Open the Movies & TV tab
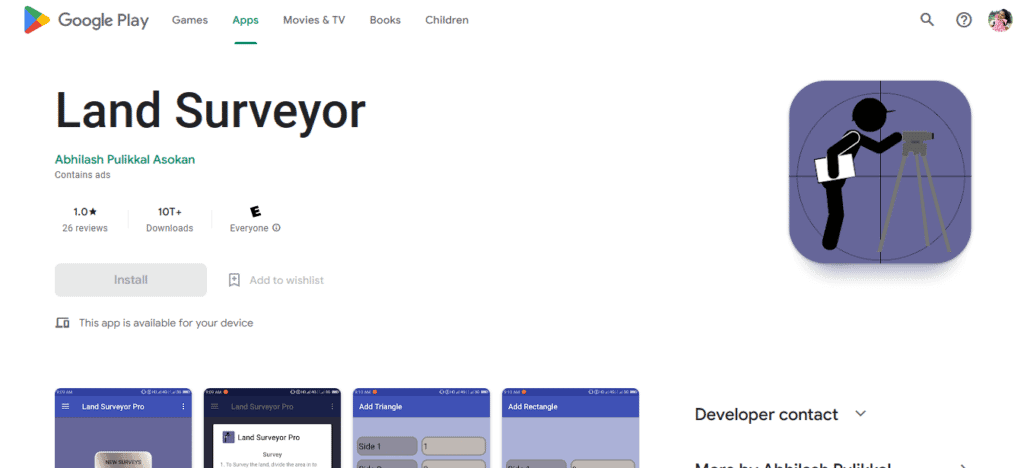Image resolution: width=1024 pixels, height=468 pixels. (314, 20)
